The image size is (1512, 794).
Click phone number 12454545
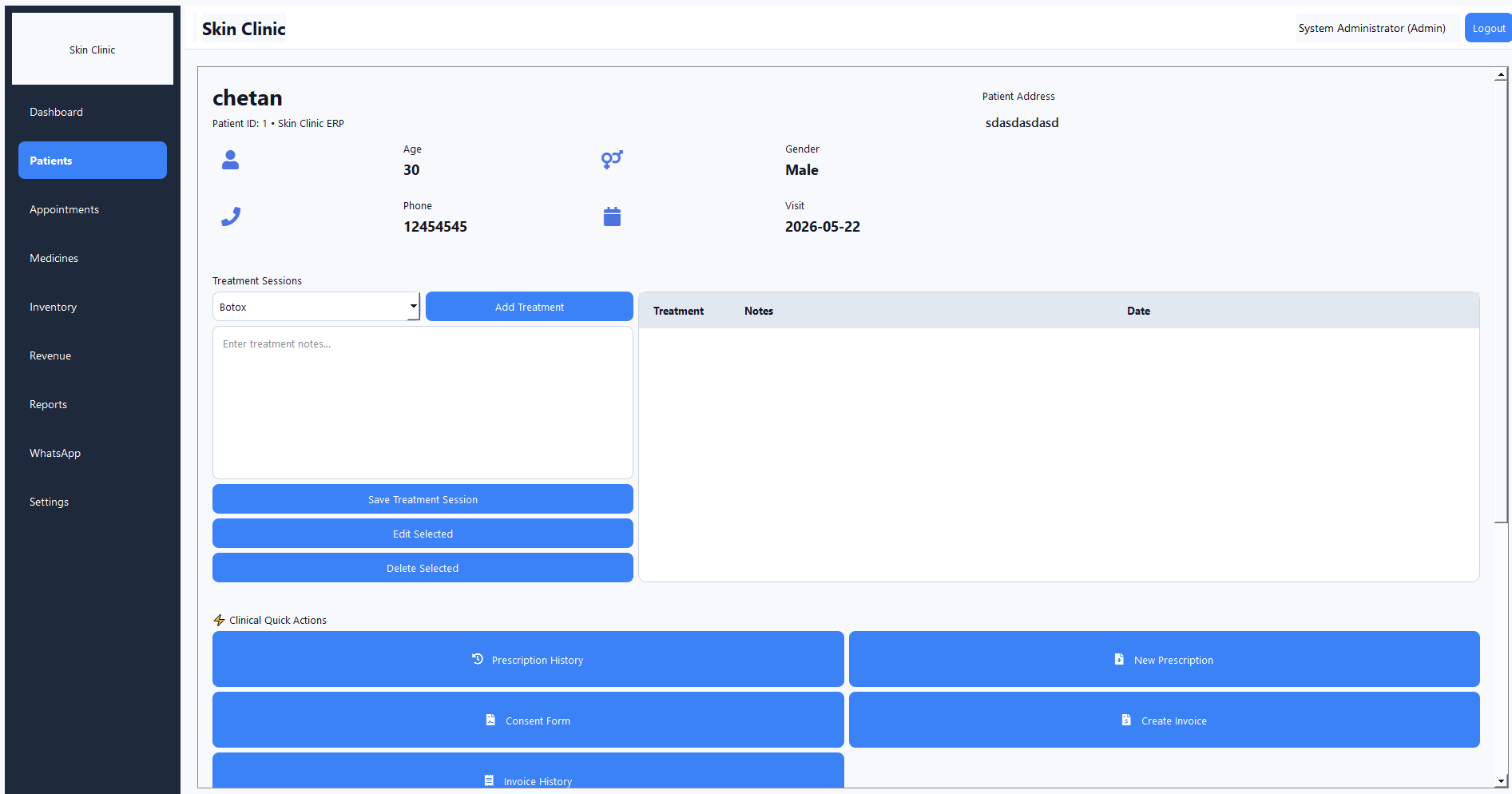(x=435, y=227)
